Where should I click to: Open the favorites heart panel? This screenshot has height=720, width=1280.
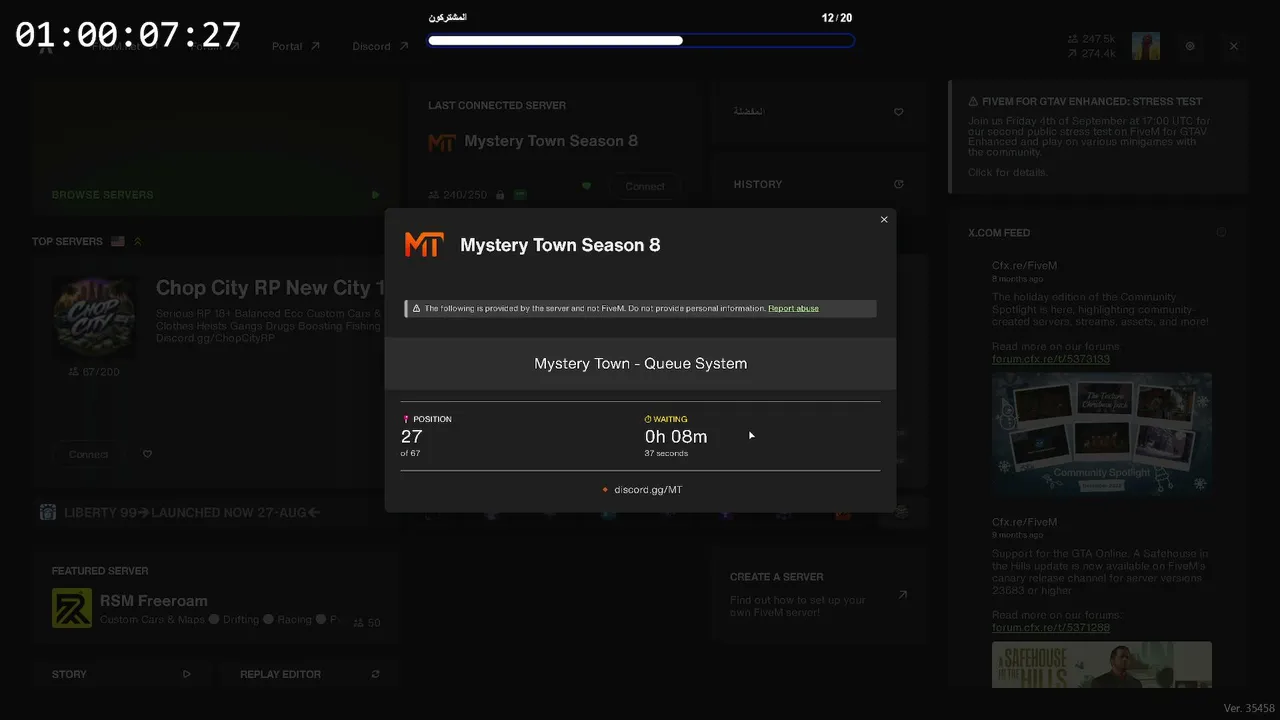(817, 111)
